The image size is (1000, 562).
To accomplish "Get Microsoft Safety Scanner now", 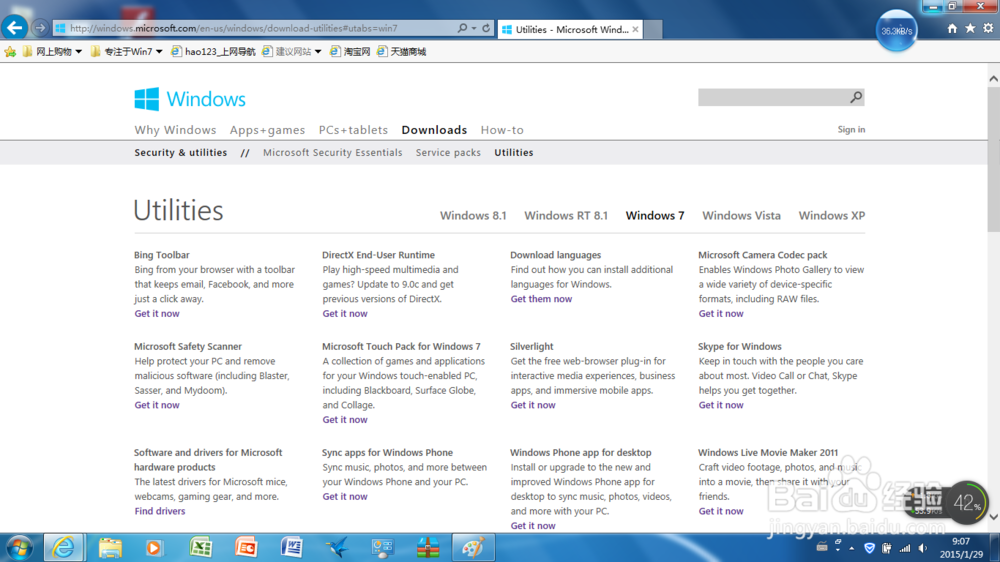I will [157, 405].
